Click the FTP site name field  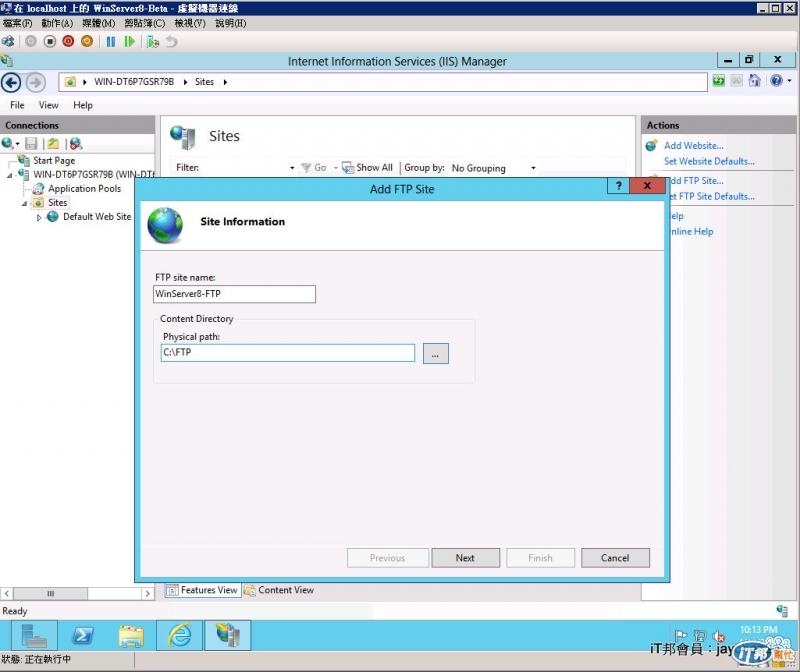point(234,294)
